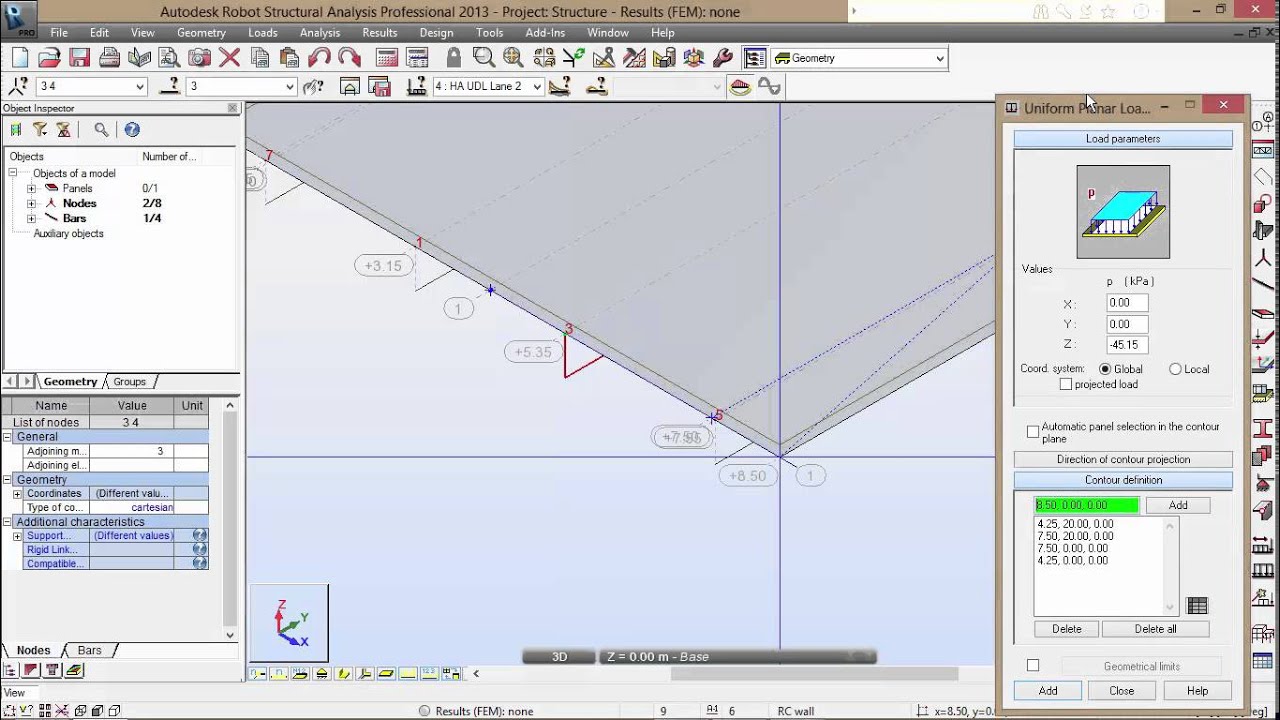Viewport: 1280px width, 720px height.
Task: Click the New project icon
Action: point(20,58)
